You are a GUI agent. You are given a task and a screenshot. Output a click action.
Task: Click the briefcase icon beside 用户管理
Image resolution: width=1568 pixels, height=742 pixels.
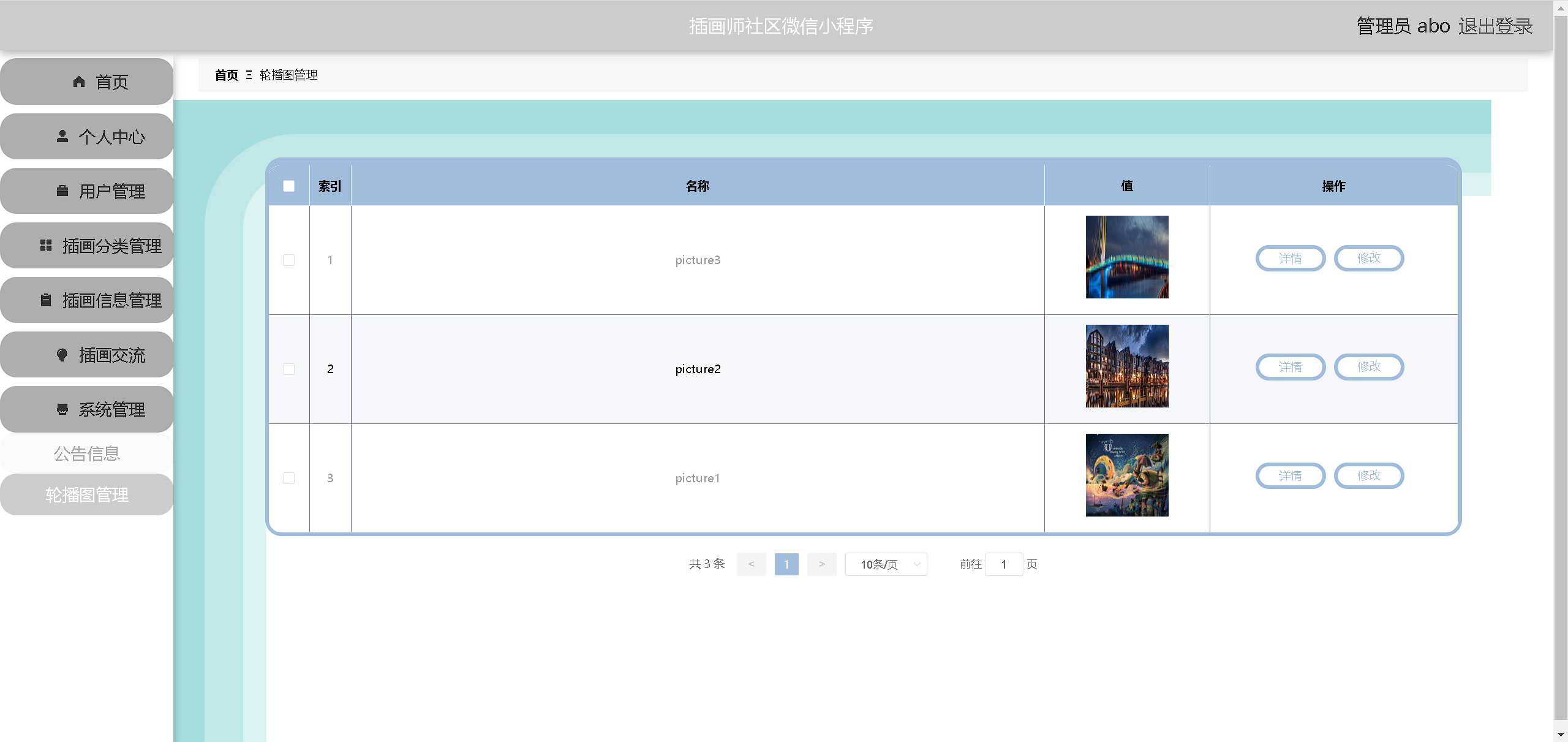tap(62, 191)
